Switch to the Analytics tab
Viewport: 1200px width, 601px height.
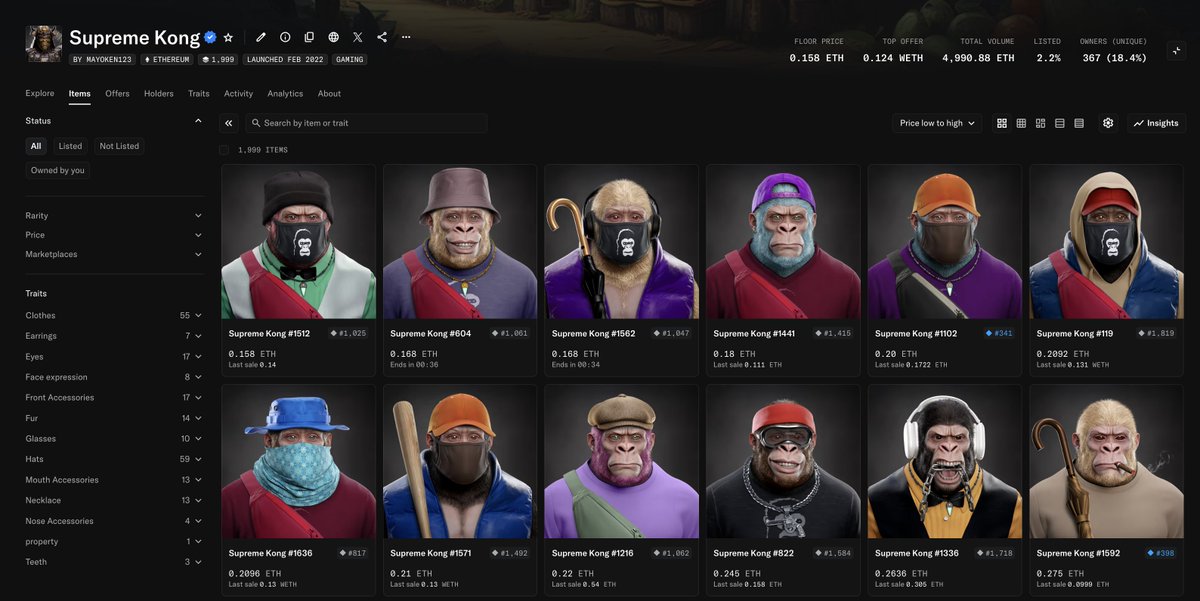point(285,93)
